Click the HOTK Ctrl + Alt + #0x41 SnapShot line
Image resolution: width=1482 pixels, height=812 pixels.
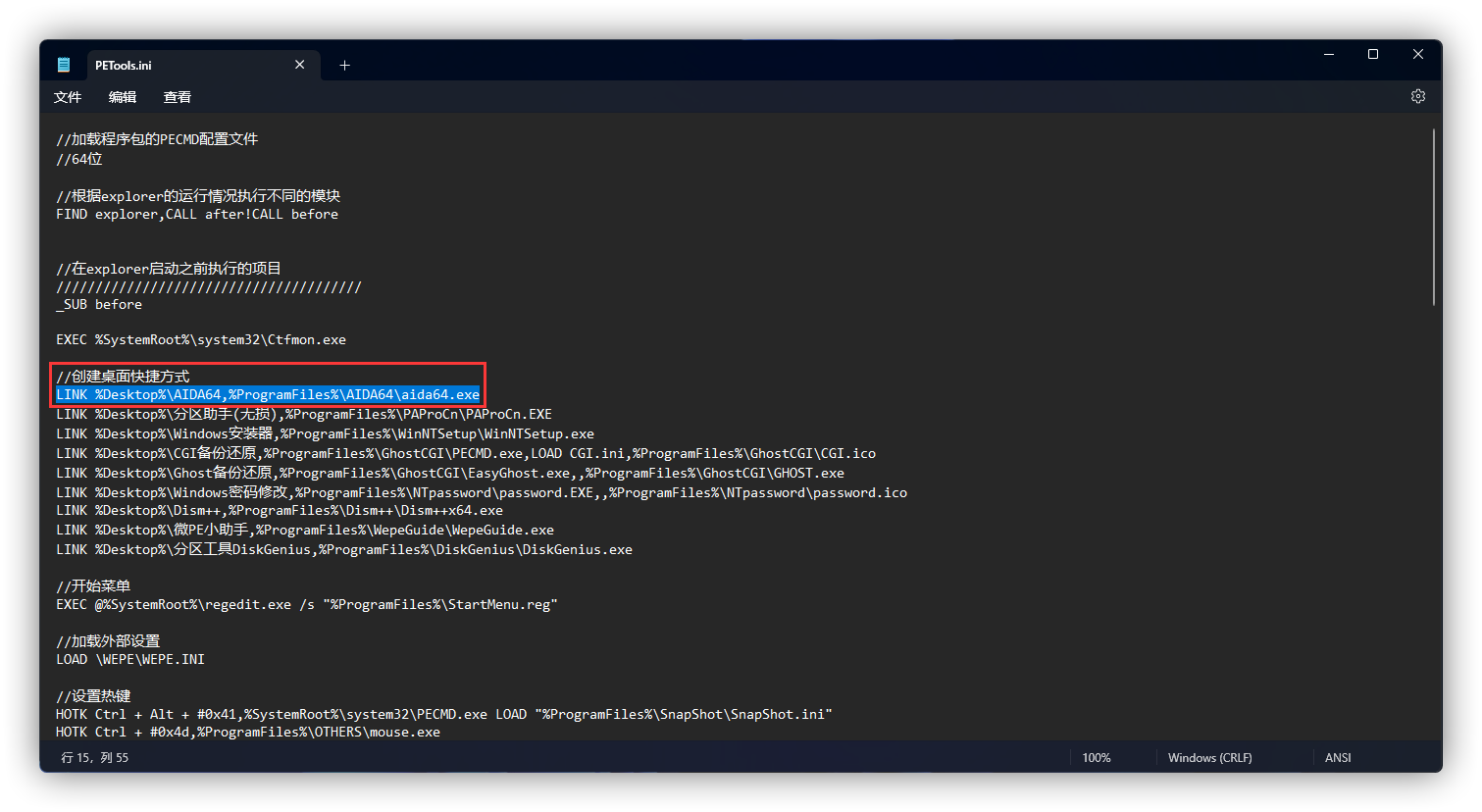tap(444, 714)
